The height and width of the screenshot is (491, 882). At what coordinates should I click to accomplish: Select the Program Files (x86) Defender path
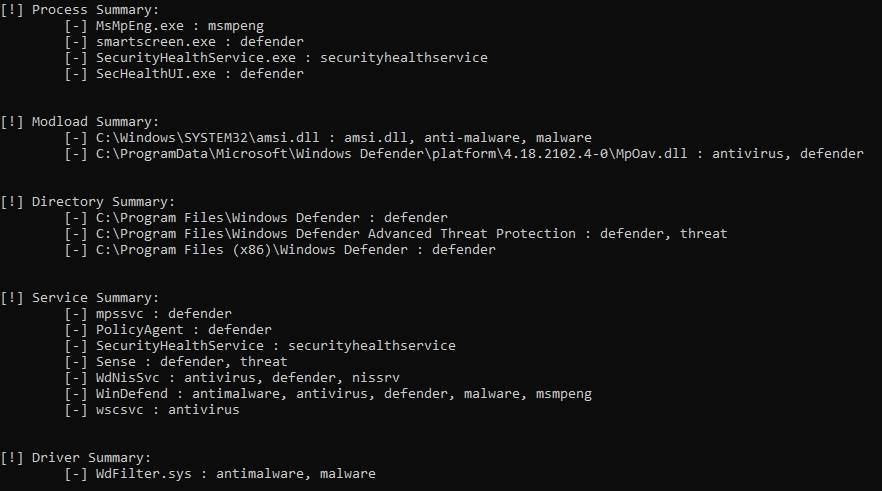click(295, 250)
